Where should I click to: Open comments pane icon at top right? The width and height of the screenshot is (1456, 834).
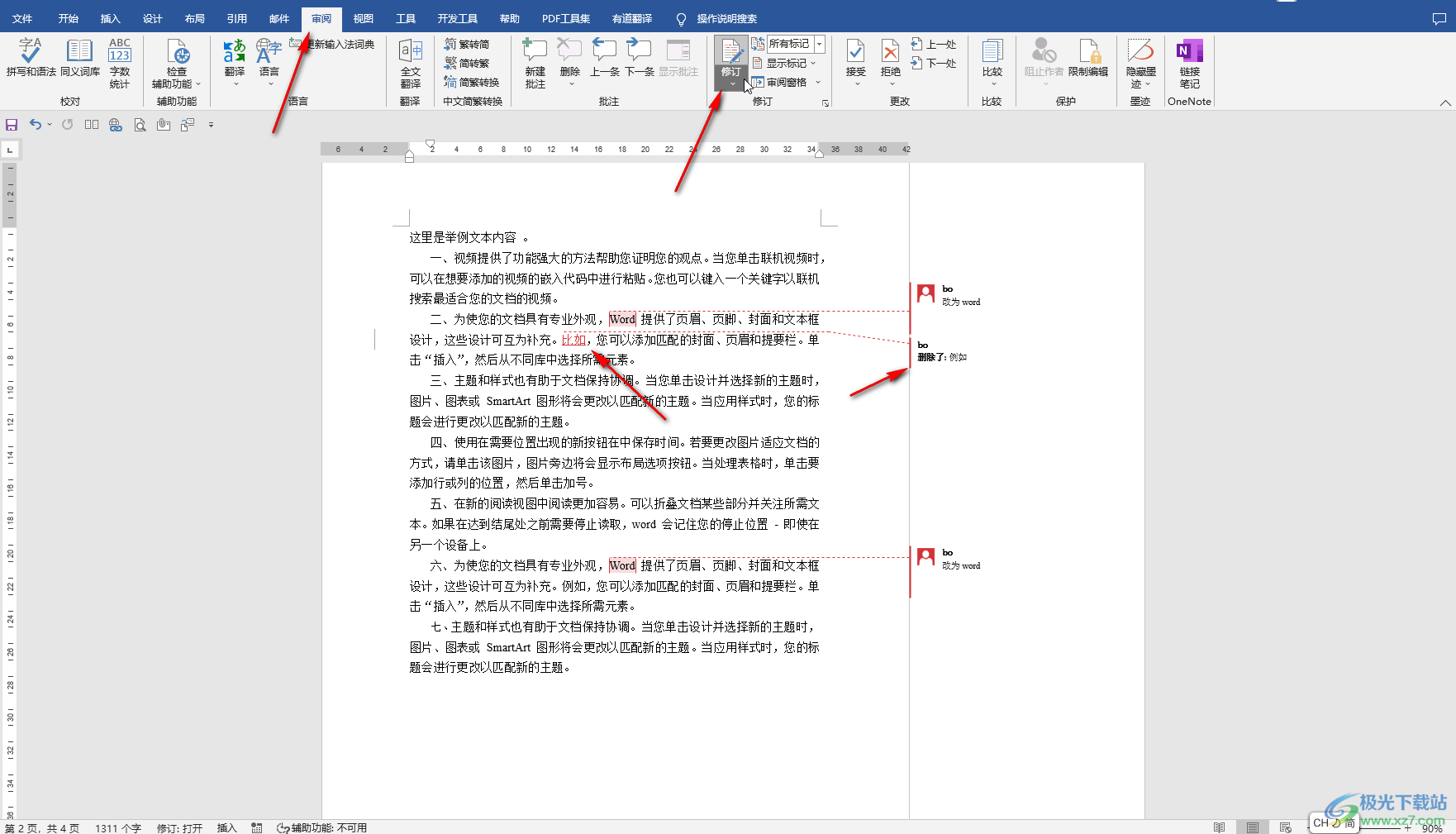coord(1439,18)
